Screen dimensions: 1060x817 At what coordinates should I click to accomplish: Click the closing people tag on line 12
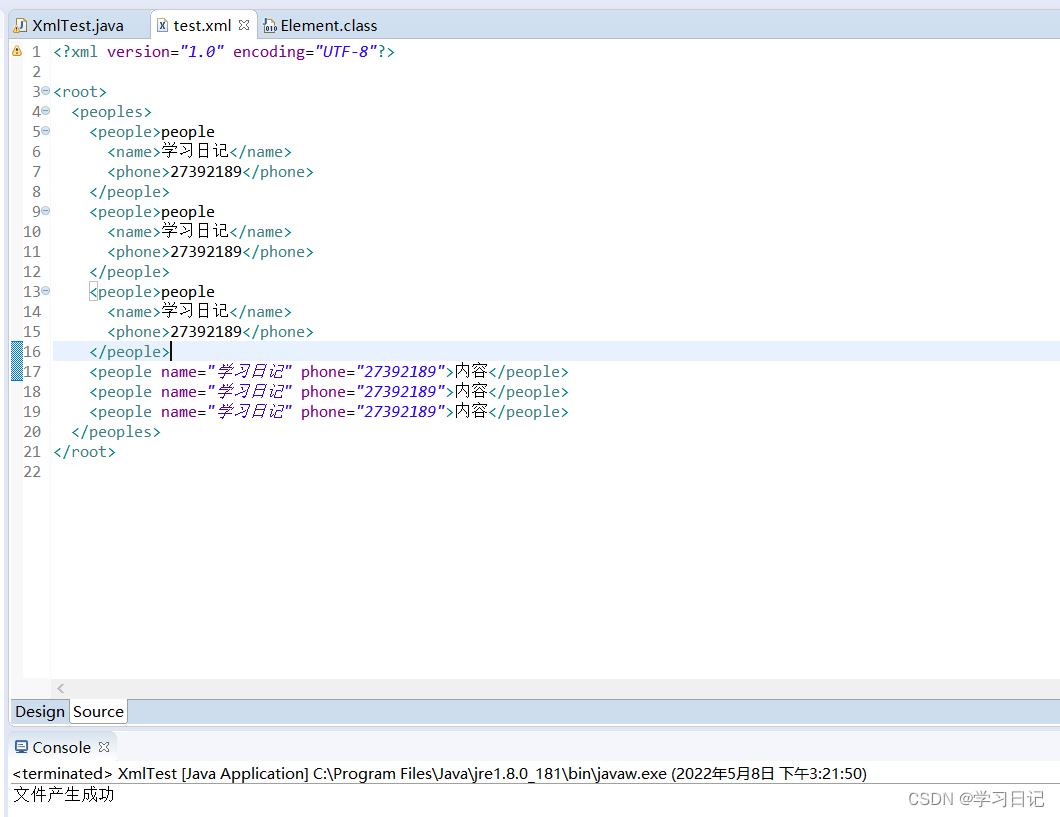click(129, 272)
